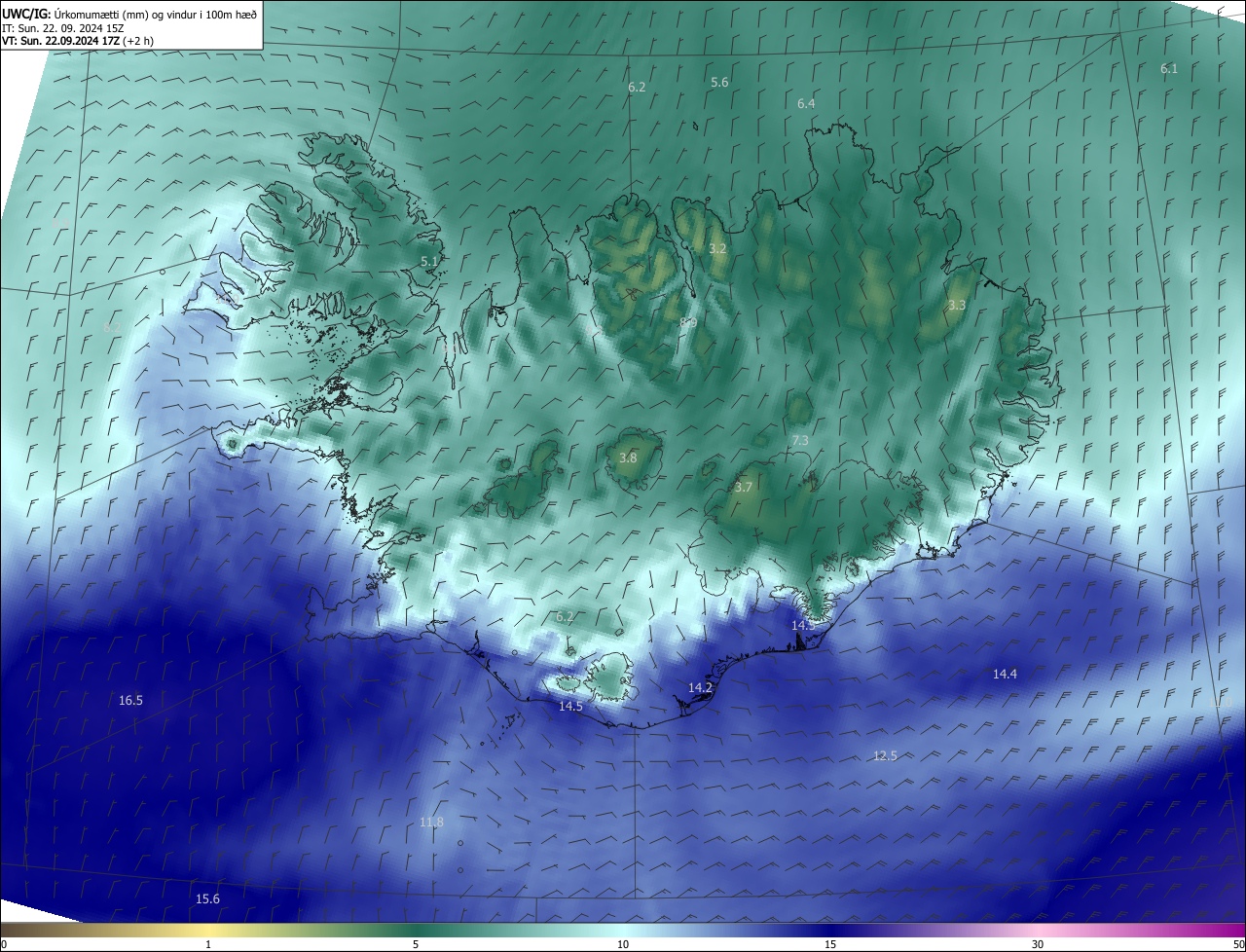Click the 3.7 value label on the map

click(744, 487)
